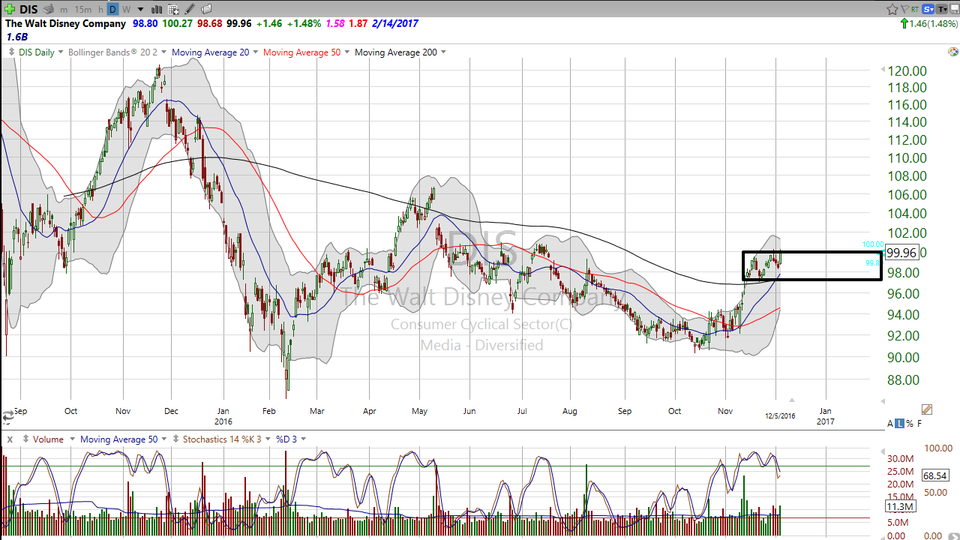Click the Stochastics reorder arrows icon
Viewport: 960px width, 540px height.
coord(176,440)
